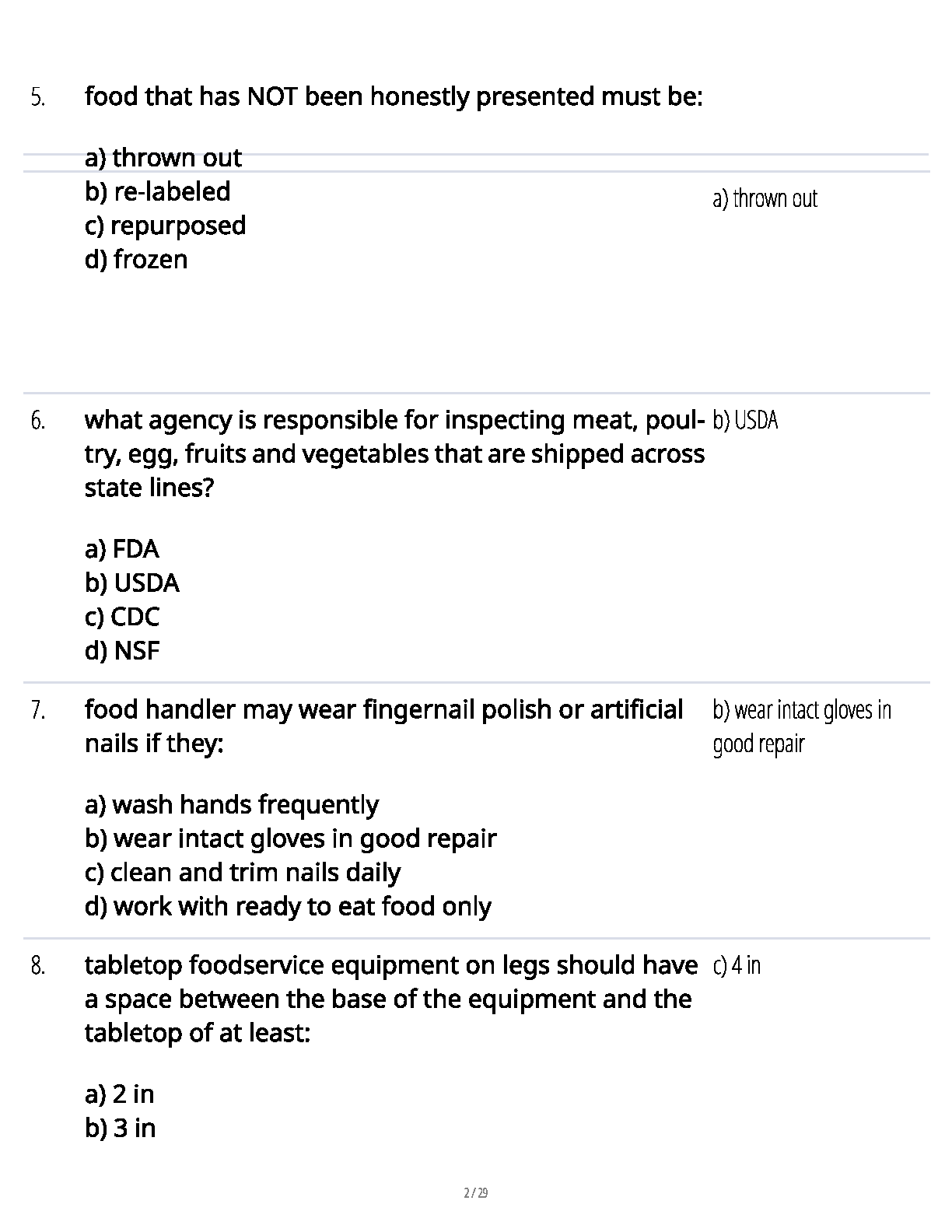Choose the "b) 3 in" option
The height and width of the screenshot is (1232, 952).
point(121,1128)
